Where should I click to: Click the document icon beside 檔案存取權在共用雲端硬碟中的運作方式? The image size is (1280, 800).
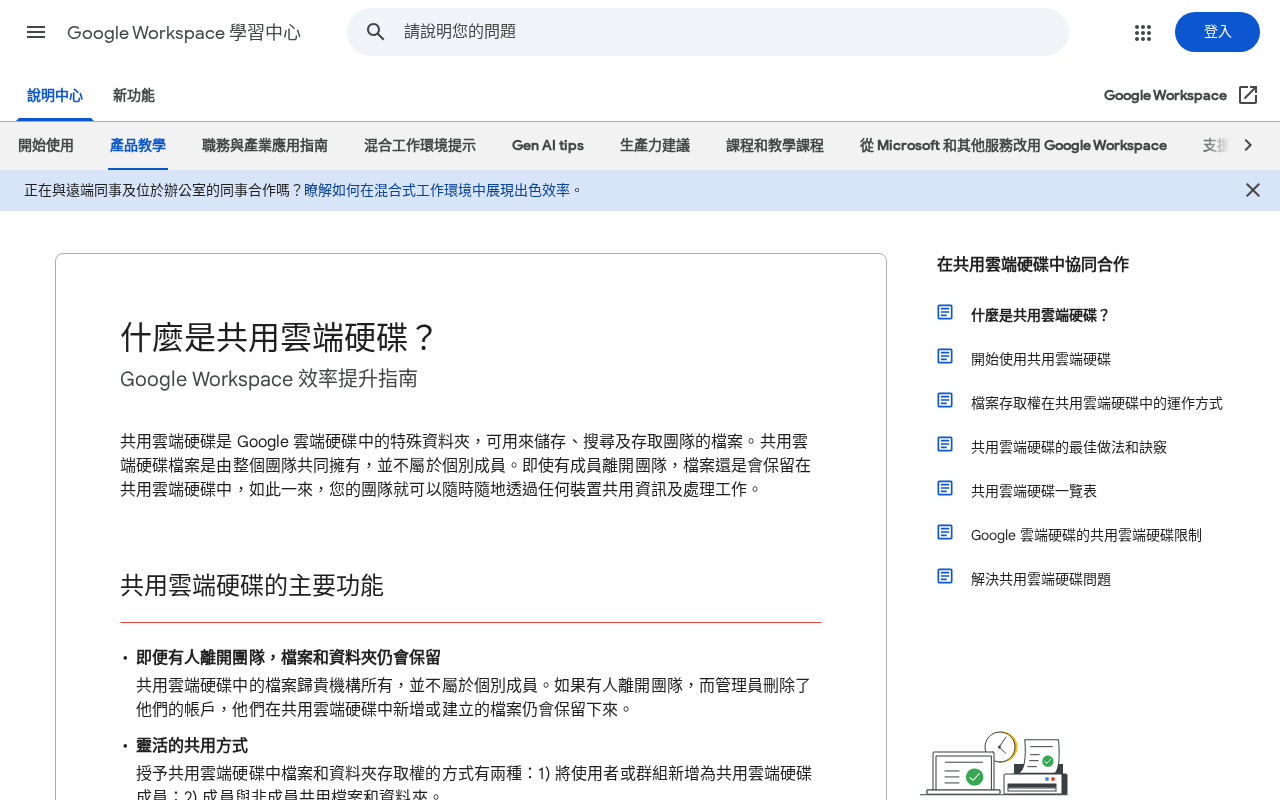945,401
